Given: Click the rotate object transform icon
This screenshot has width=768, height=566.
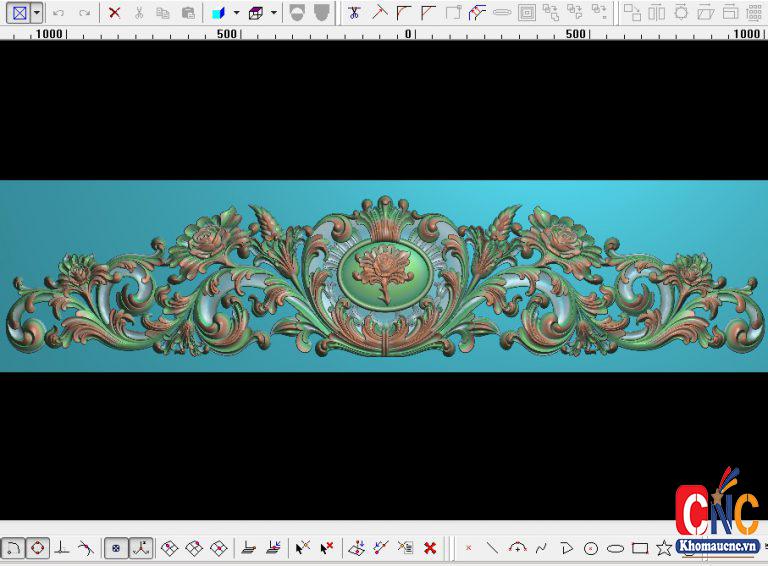Looking at the screenshot, I should pos(681,13).
